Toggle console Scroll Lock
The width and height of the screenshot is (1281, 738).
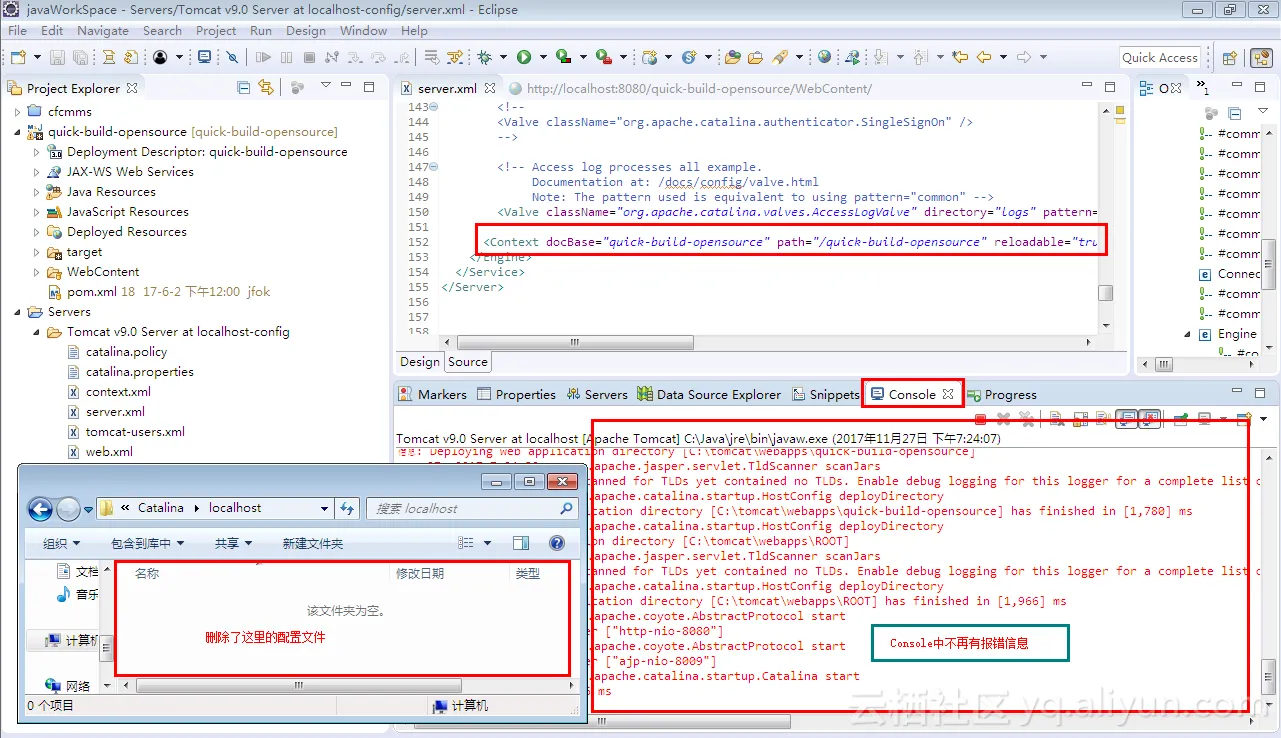[x=1080, y=419]
